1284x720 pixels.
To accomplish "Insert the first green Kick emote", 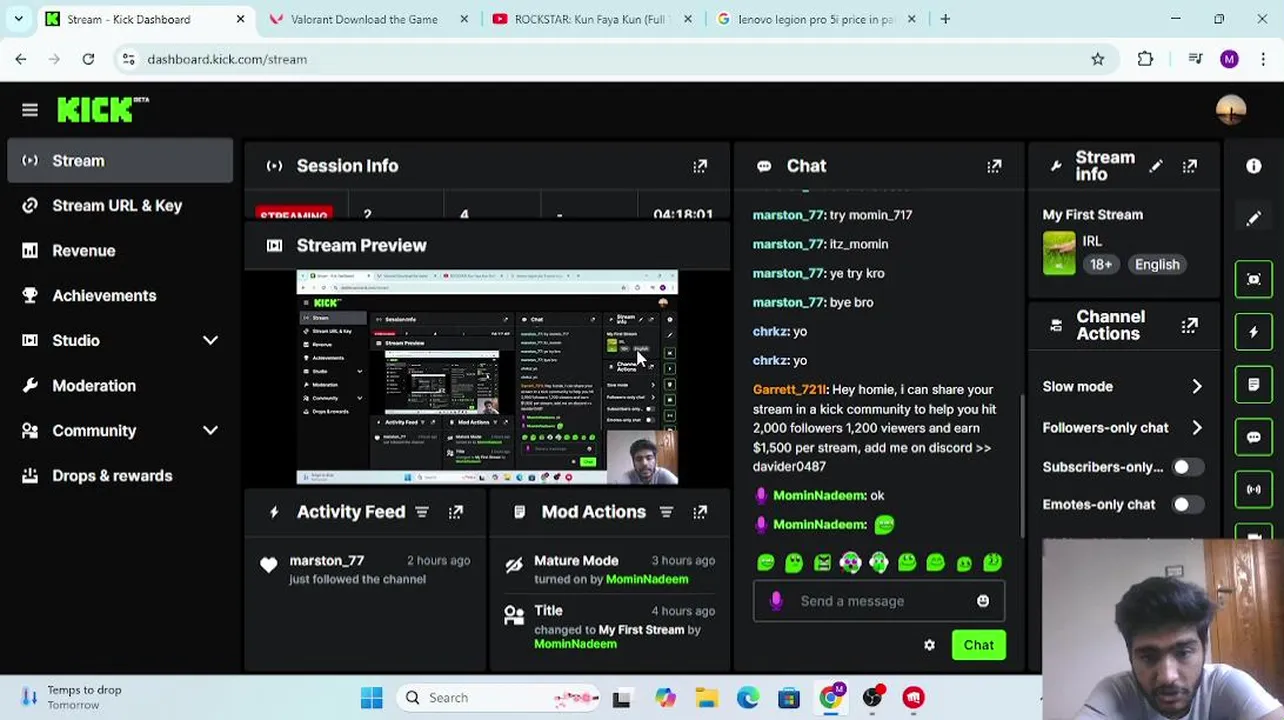I will pyautogui.click(x=766, y=563).
